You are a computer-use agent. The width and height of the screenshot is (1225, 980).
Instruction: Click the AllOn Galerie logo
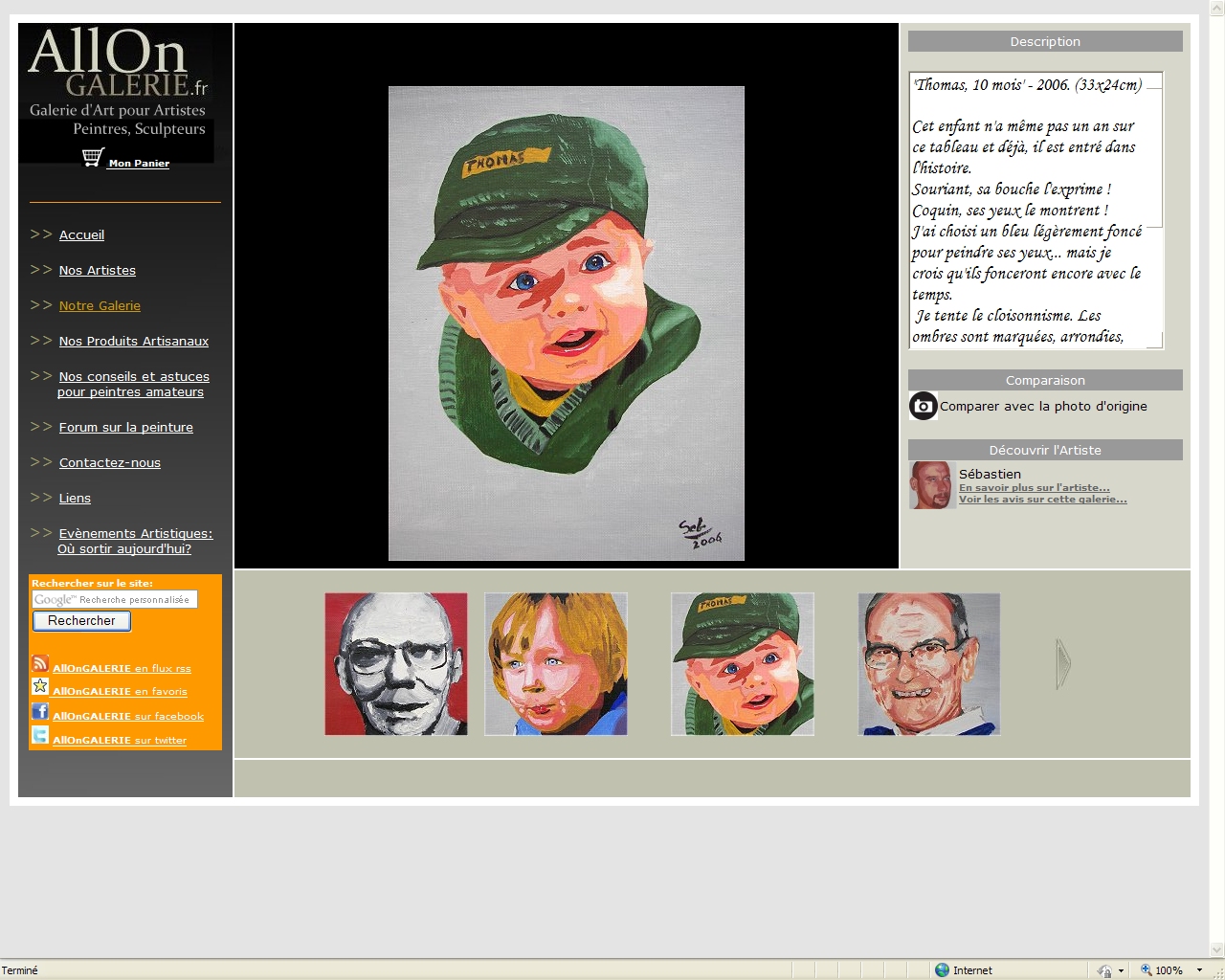117,83
